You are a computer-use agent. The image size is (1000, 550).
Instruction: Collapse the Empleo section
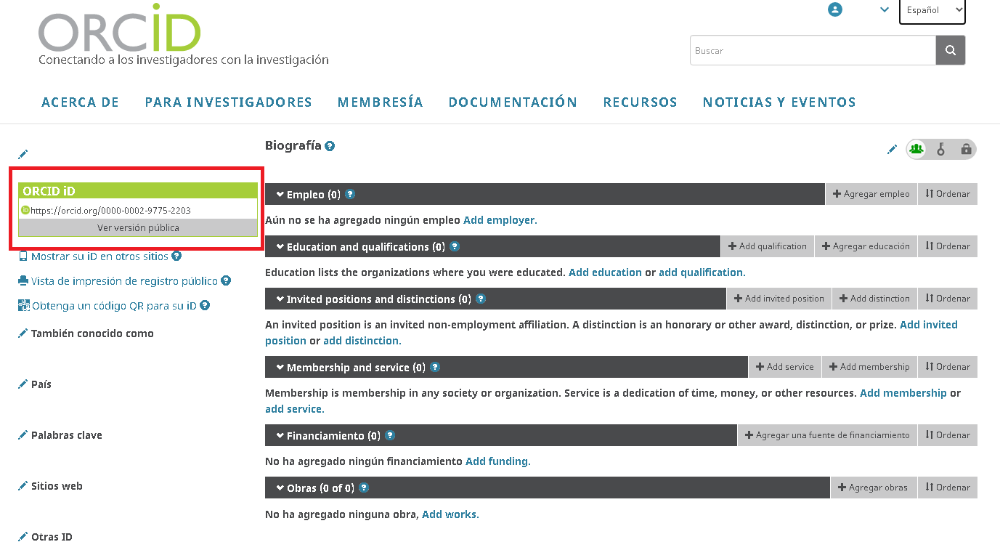pyautogui.click(x=280, y=194)
